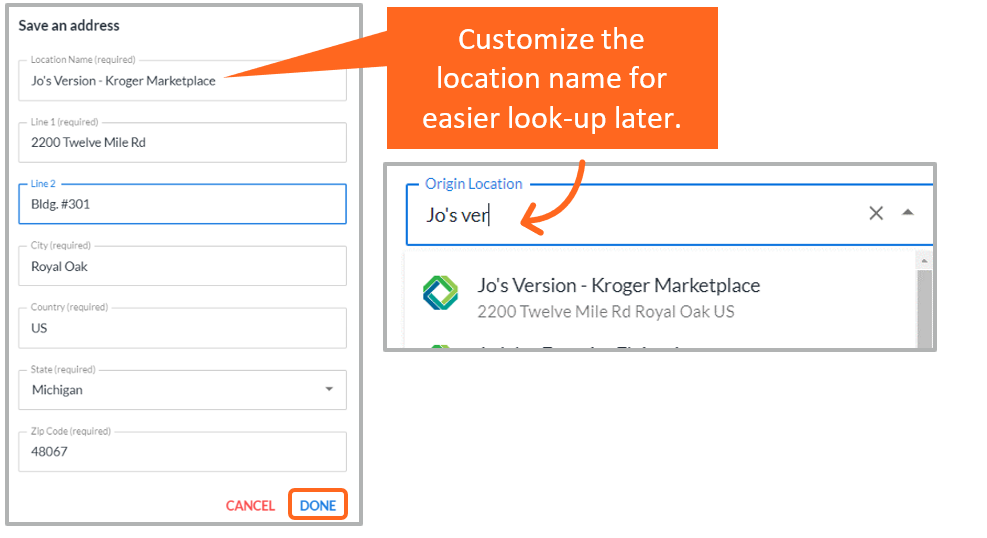
Task: Open the State dropdown showing Michigan
Action: click(183, 389)
